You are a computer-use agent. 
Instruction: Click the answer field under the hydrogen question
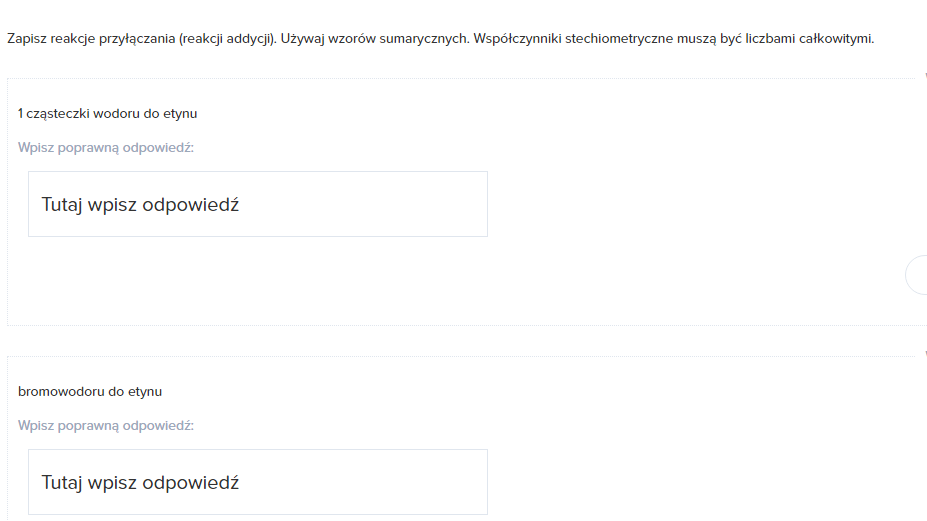pos(257,204)
